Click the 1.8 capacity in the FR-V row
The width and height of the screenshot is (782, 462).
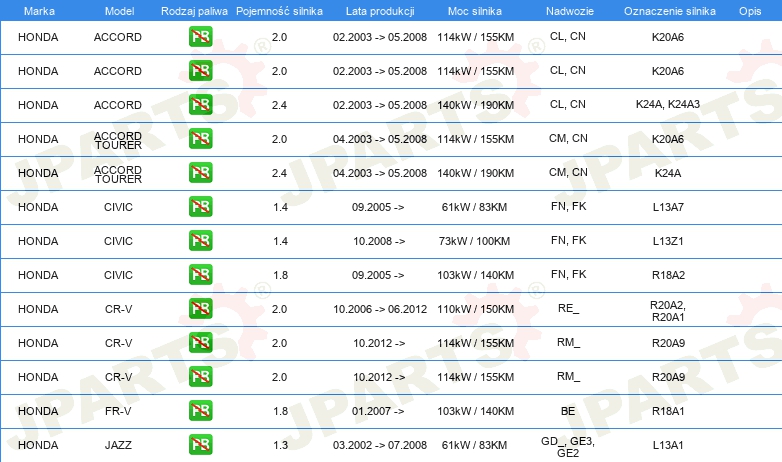click(280, 411)
